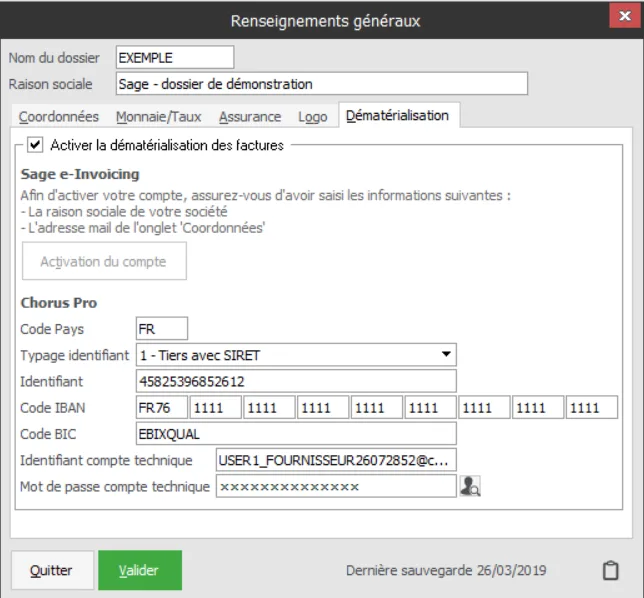Go to the Logo tab
Screen dimensions: 644x598
(x=313, y=117)
